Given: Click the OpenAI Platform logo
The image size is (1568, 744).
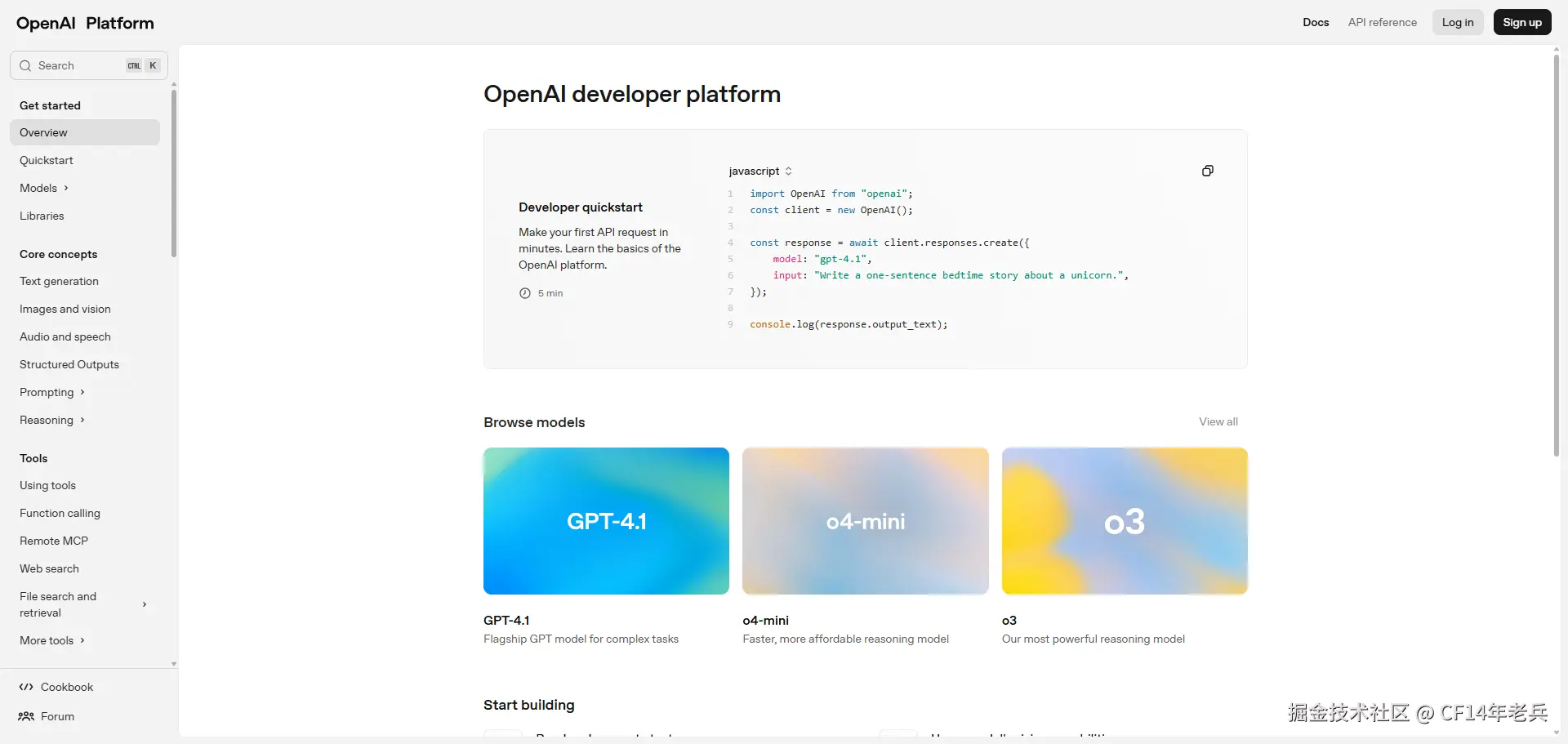Looking at the screenshot, I should coord(85,23).
